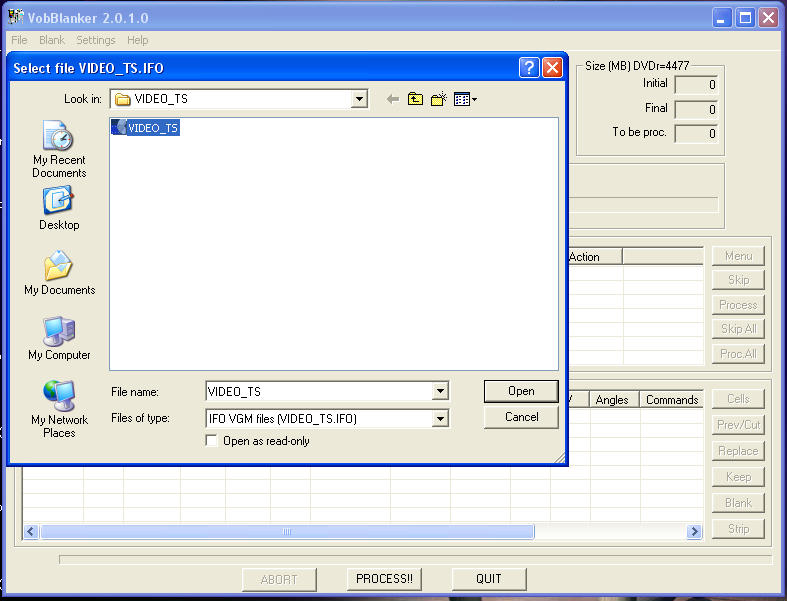Click the QUIT button
This screenshot has width=787, height=601.
489,579
